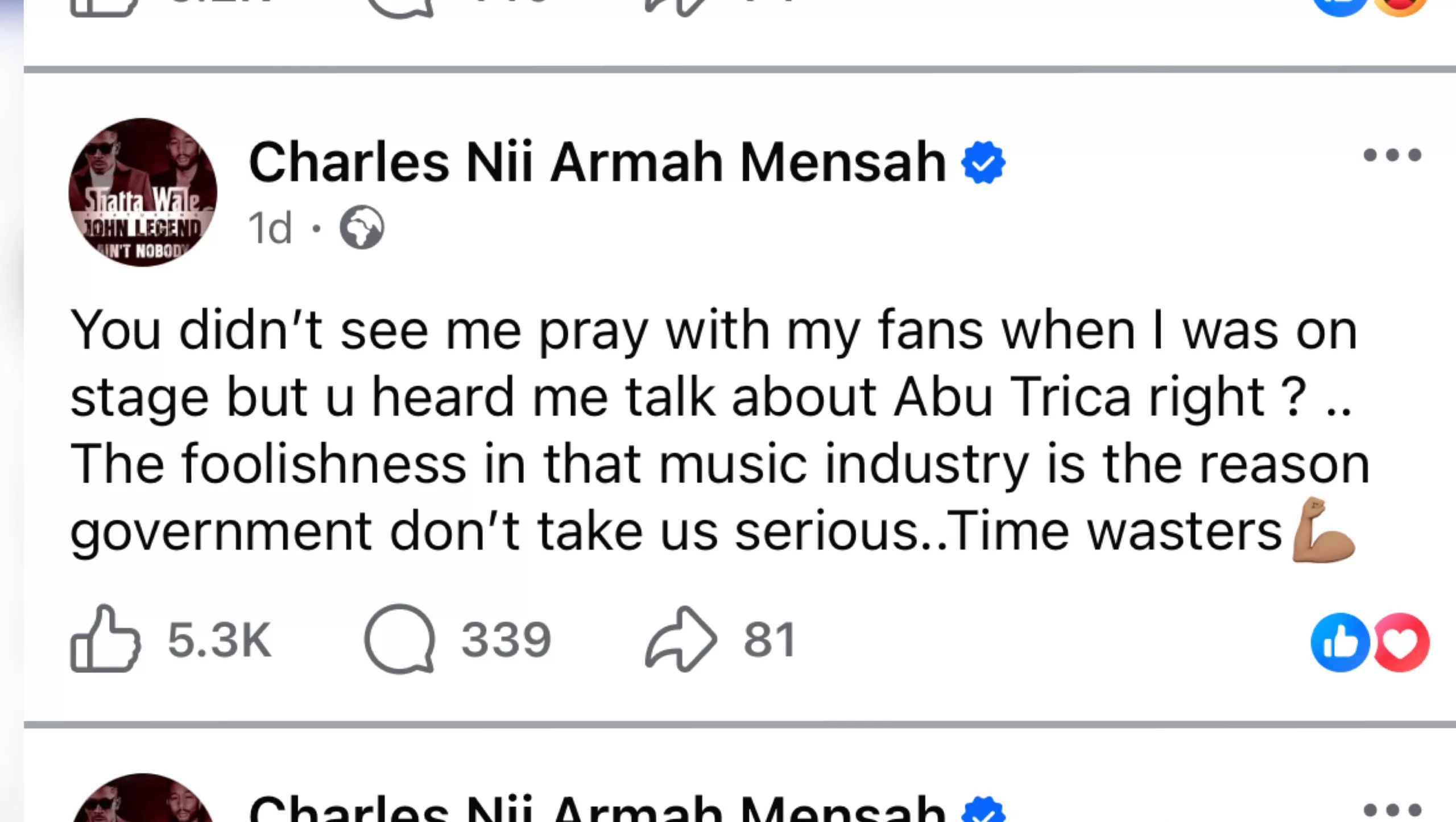This screenshot has width=1456, height=822.
Task: Open Charles Nii Armah Mensah's profile from the Abu Trica post
Action: point(597,163)
